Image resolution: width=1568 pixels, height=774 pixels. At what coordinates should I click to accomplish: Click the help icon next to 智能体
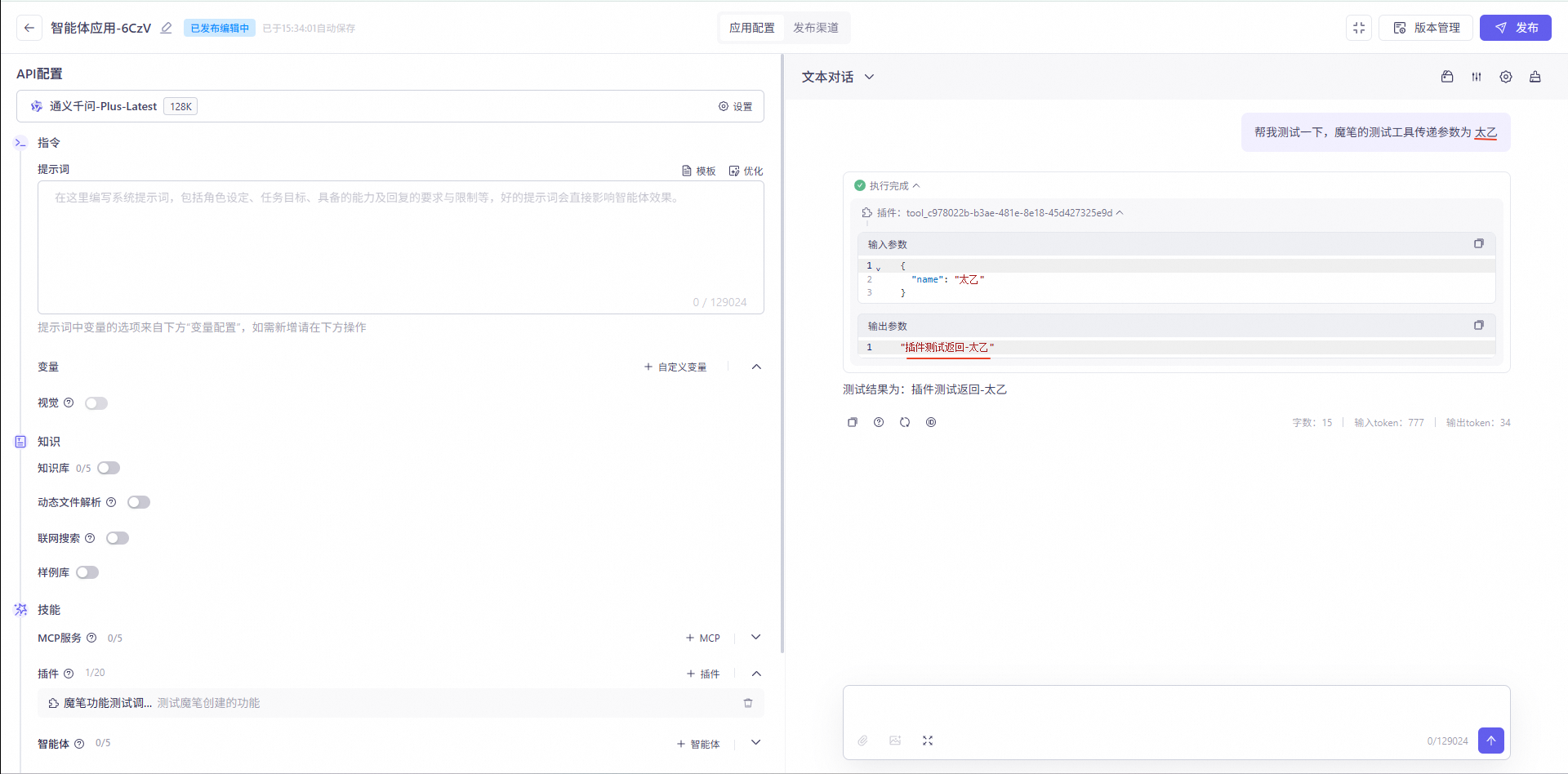click(x=79, y=744)
